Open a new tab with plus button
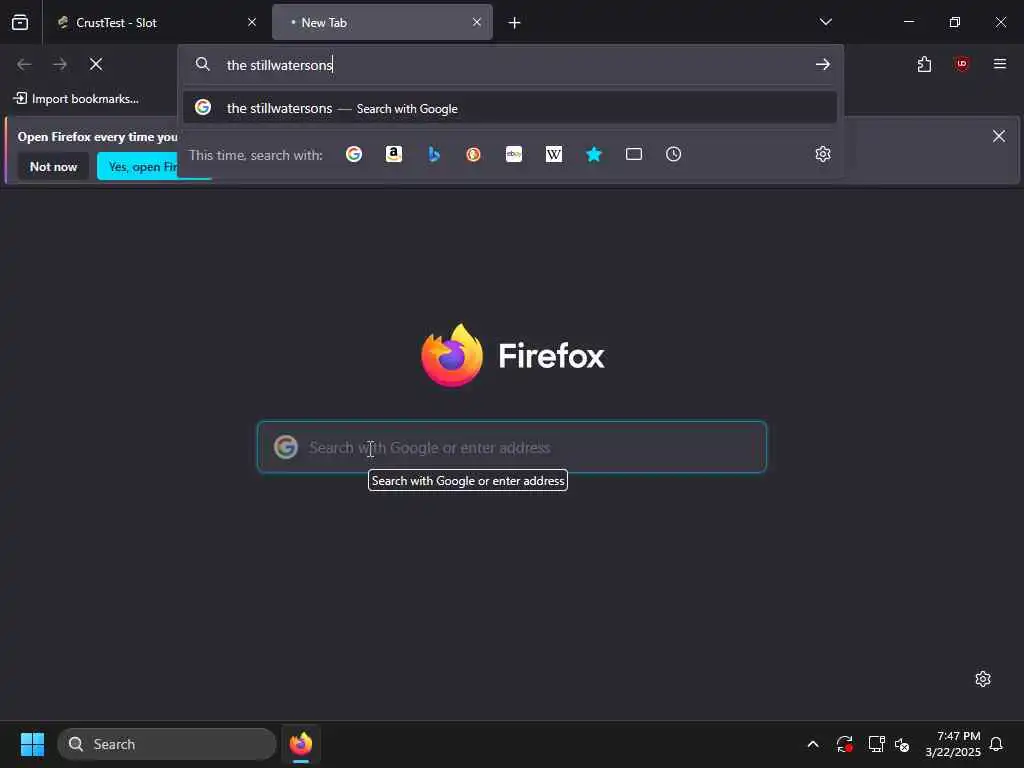1024x768 pixels. [x=515, y=23]
